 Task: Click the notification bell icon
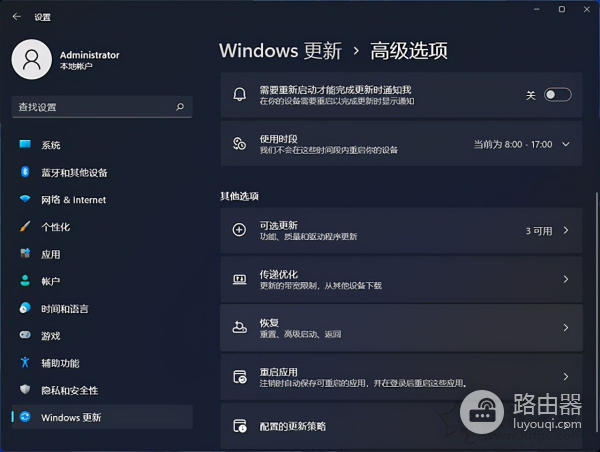point(240,95)
